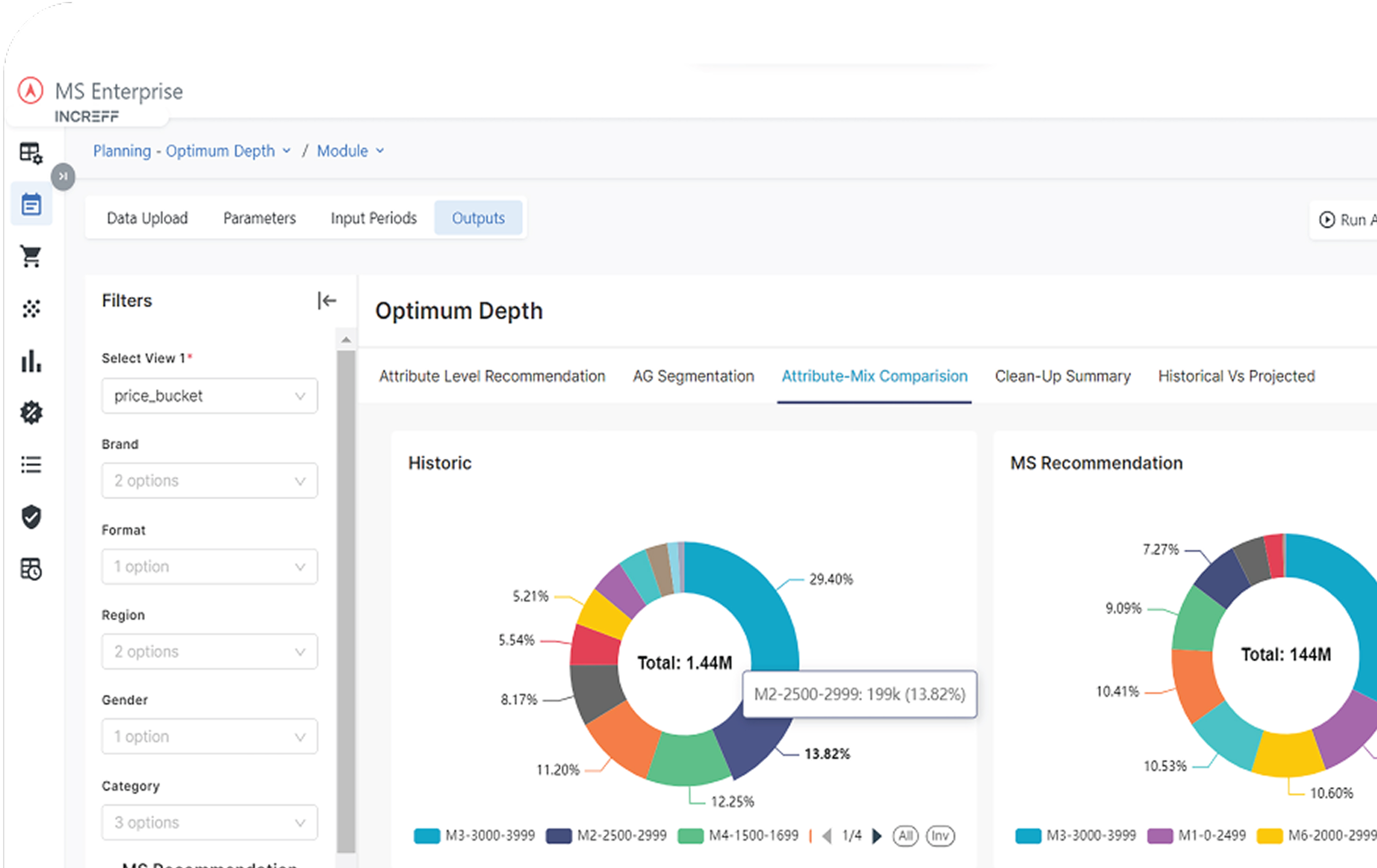Open the price_bucket Select View dropdown
This screenshot has height=868, width=1377.
(x=209, y=396)
